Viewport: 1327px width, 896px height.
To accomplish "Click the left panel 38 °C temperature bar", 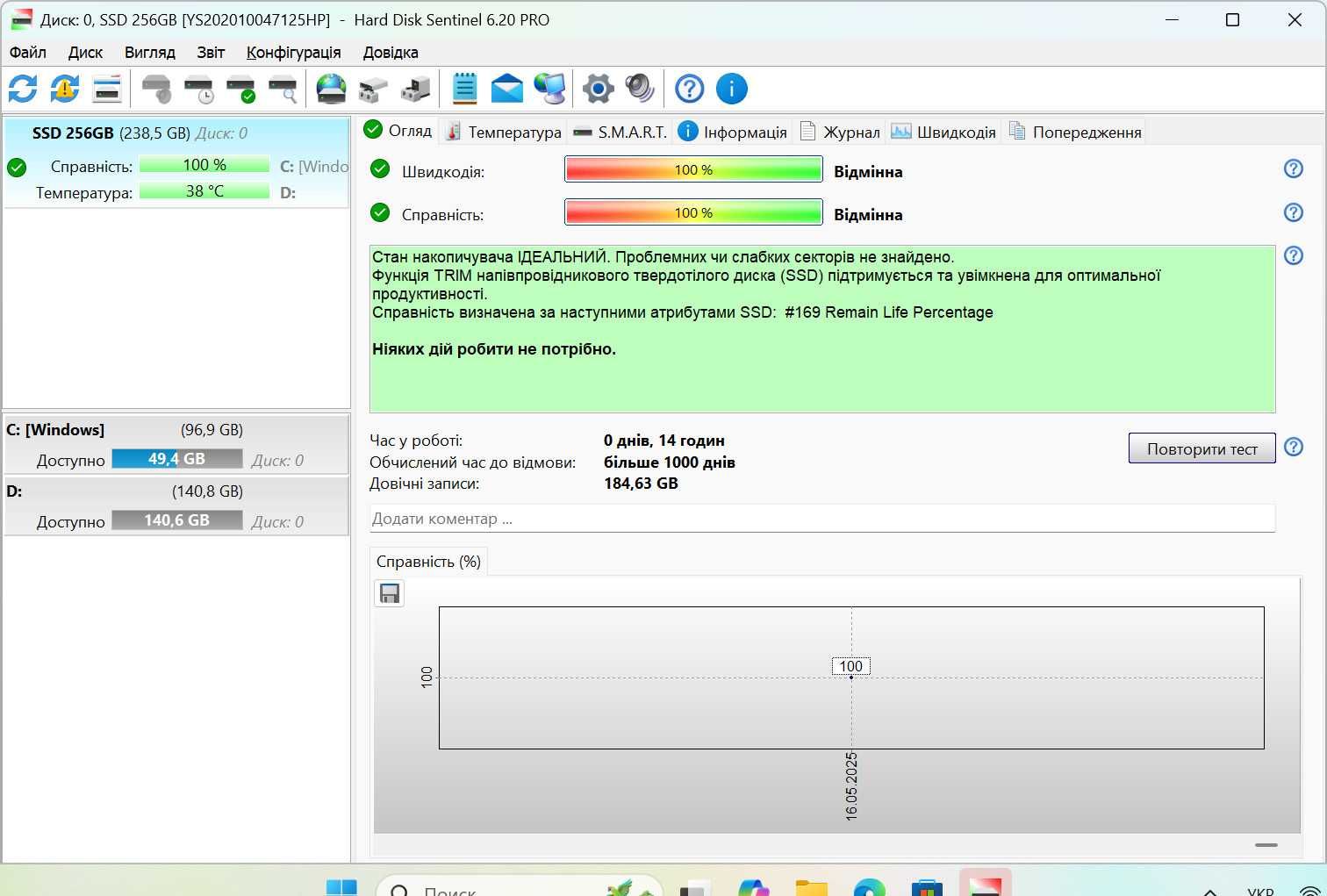I will (x=204, y=191).
